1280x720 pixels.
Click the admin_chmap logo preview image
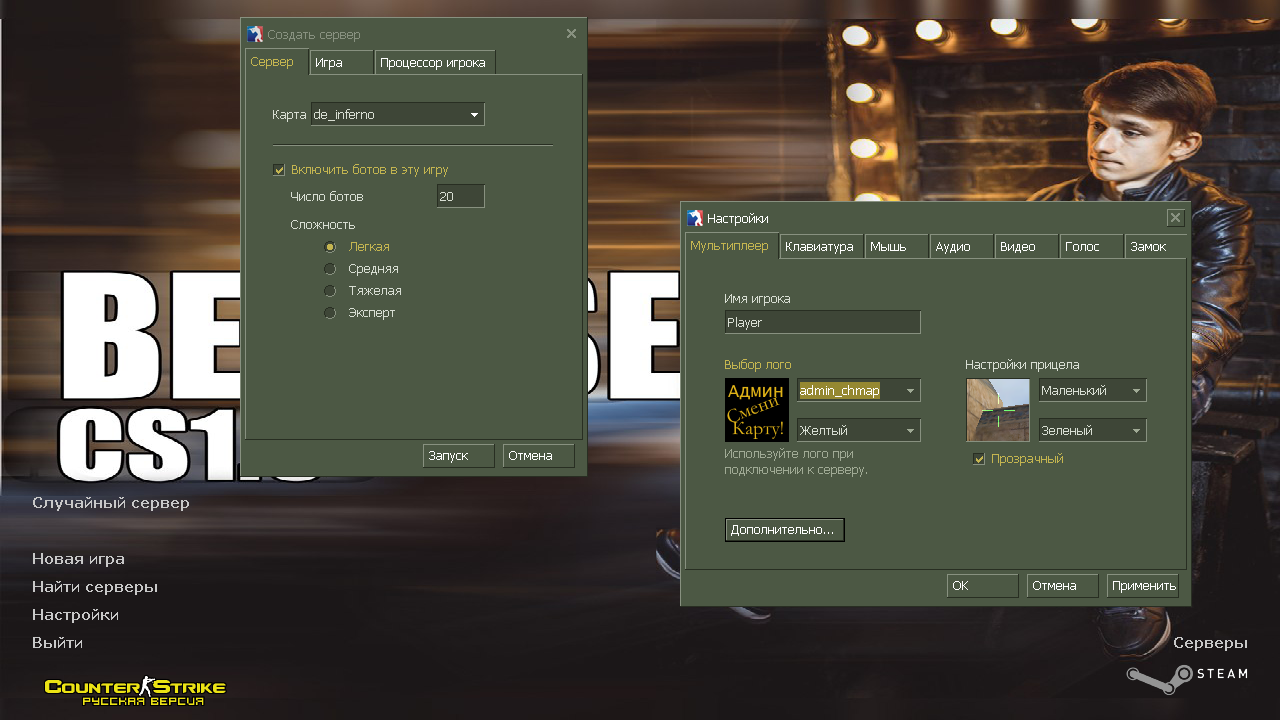coord(756,410)
